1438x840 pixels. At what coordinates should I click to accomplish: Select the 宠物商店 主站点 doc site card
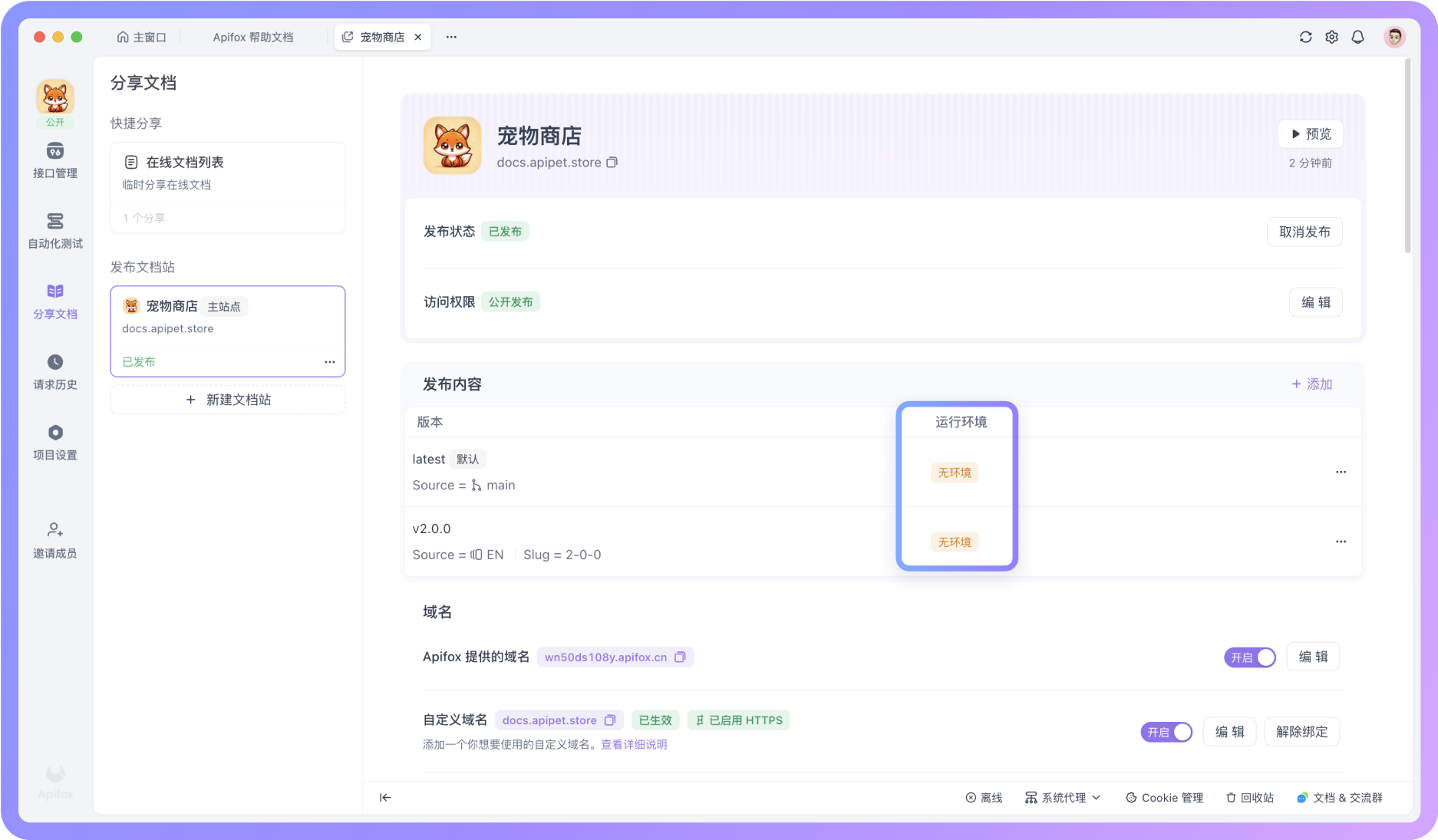(228, 331)
